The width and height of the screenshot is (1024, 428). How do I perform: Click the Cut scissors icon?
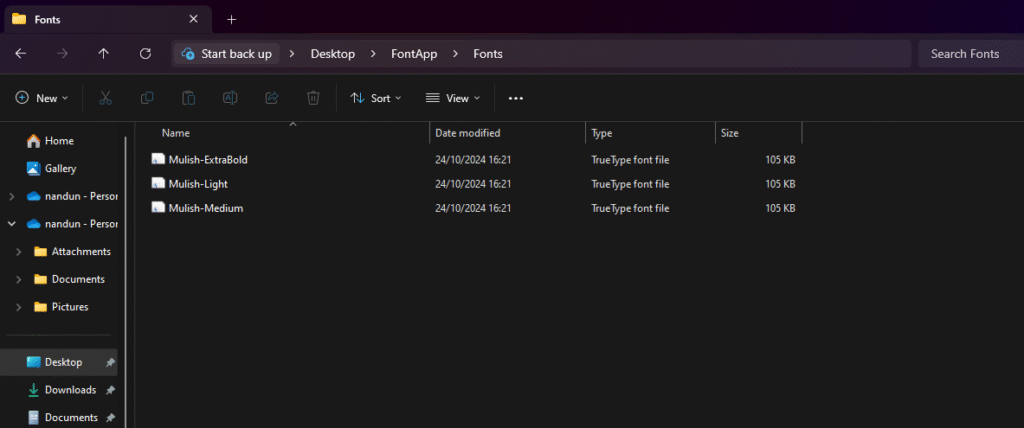(x=105, y=98)
